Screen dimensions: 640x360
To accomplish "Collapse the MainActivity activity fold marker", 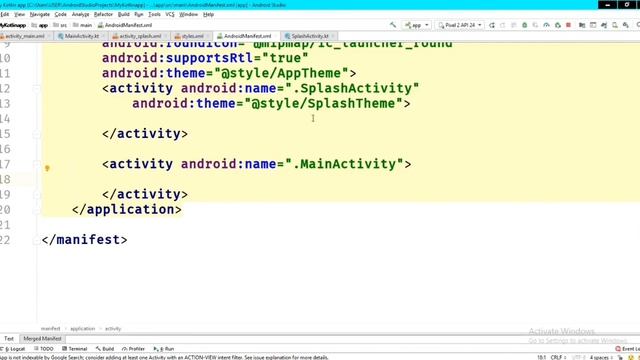I will pyautogui.click(x=36, y=164).
